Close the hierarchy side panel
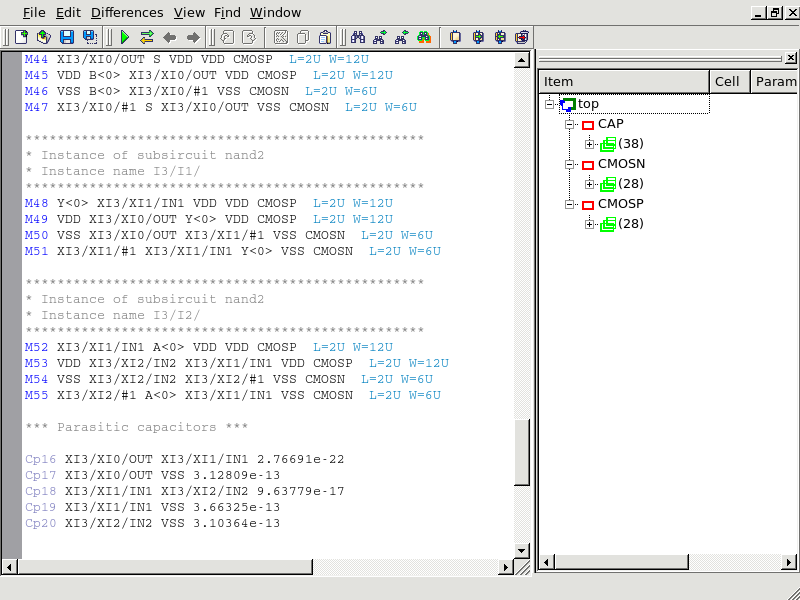Screen dimensions: 800x600 tap(790, 59)
